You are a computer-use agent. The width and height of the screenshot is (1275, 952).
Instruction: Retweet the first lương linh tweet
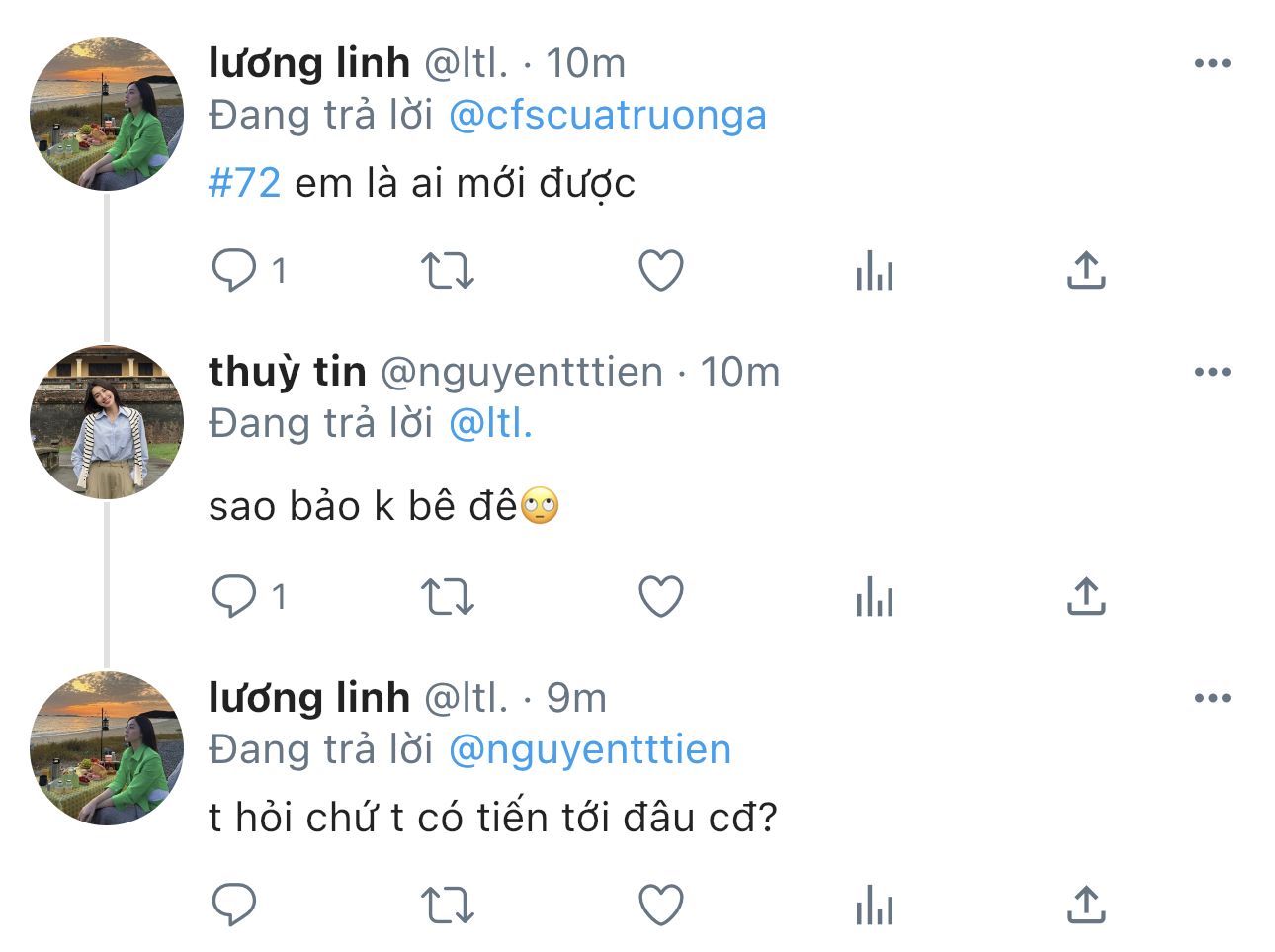point(448,270)
